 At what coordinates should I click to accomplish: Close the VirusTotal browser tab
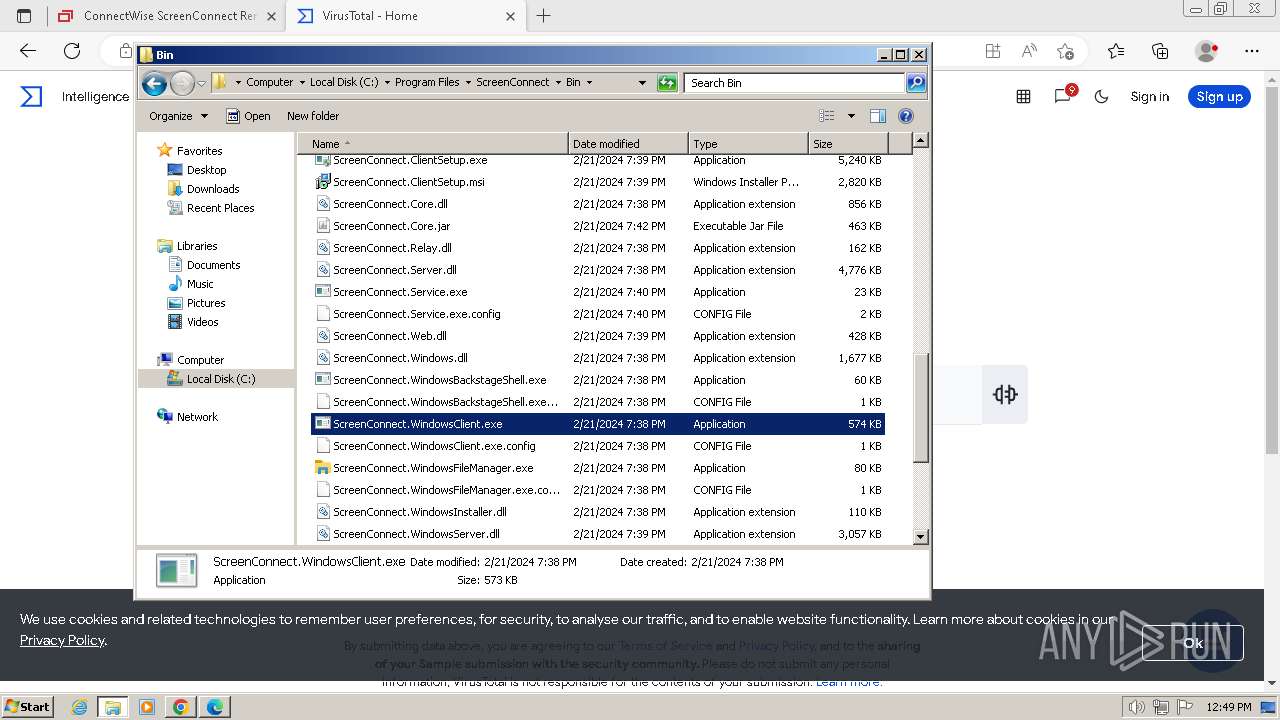point(510,16)
